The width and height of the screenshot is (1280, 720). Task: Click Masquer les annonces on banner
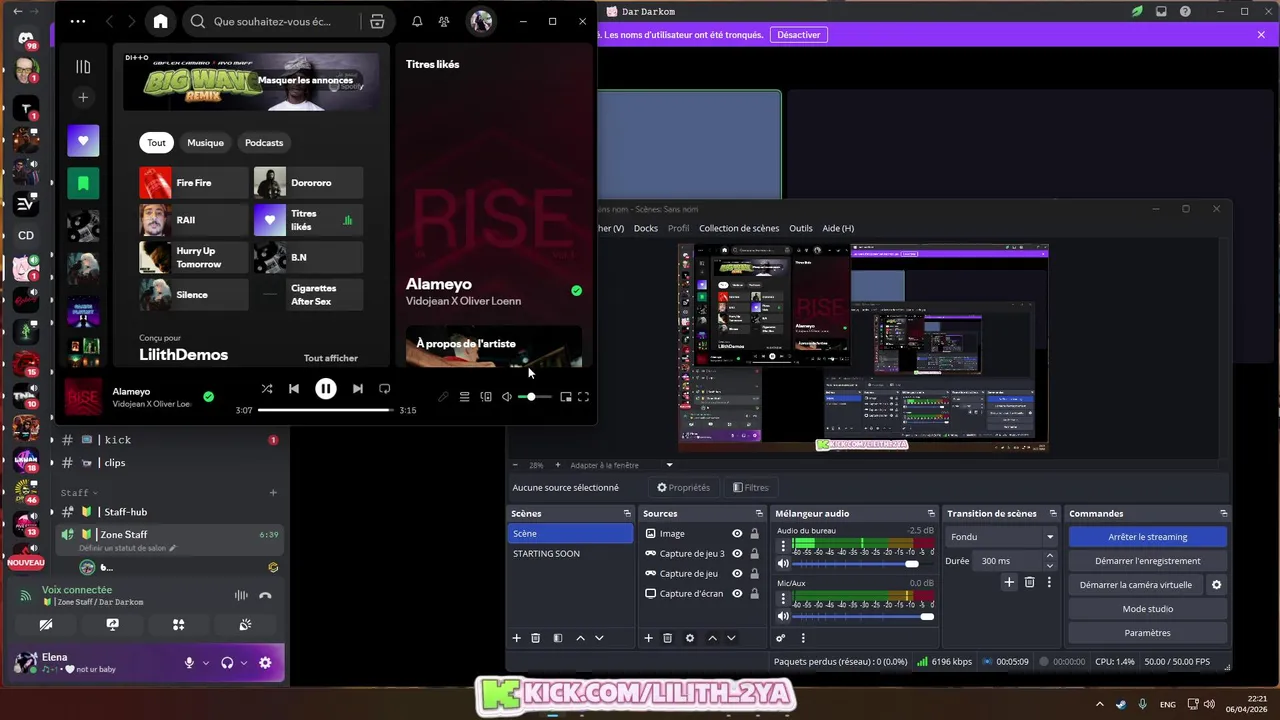coord(305,80)
